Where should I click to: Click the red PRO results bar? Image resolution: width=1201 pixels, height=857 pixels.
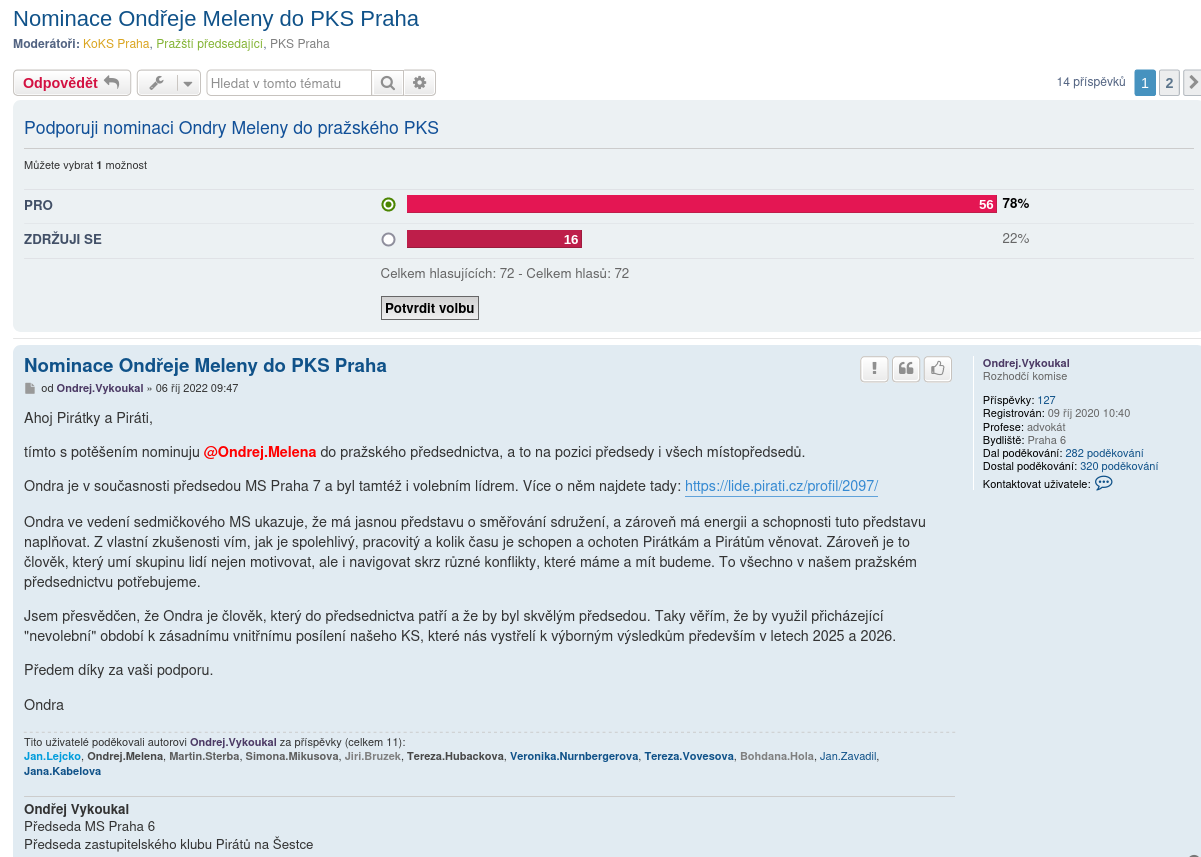click(700, 204)
